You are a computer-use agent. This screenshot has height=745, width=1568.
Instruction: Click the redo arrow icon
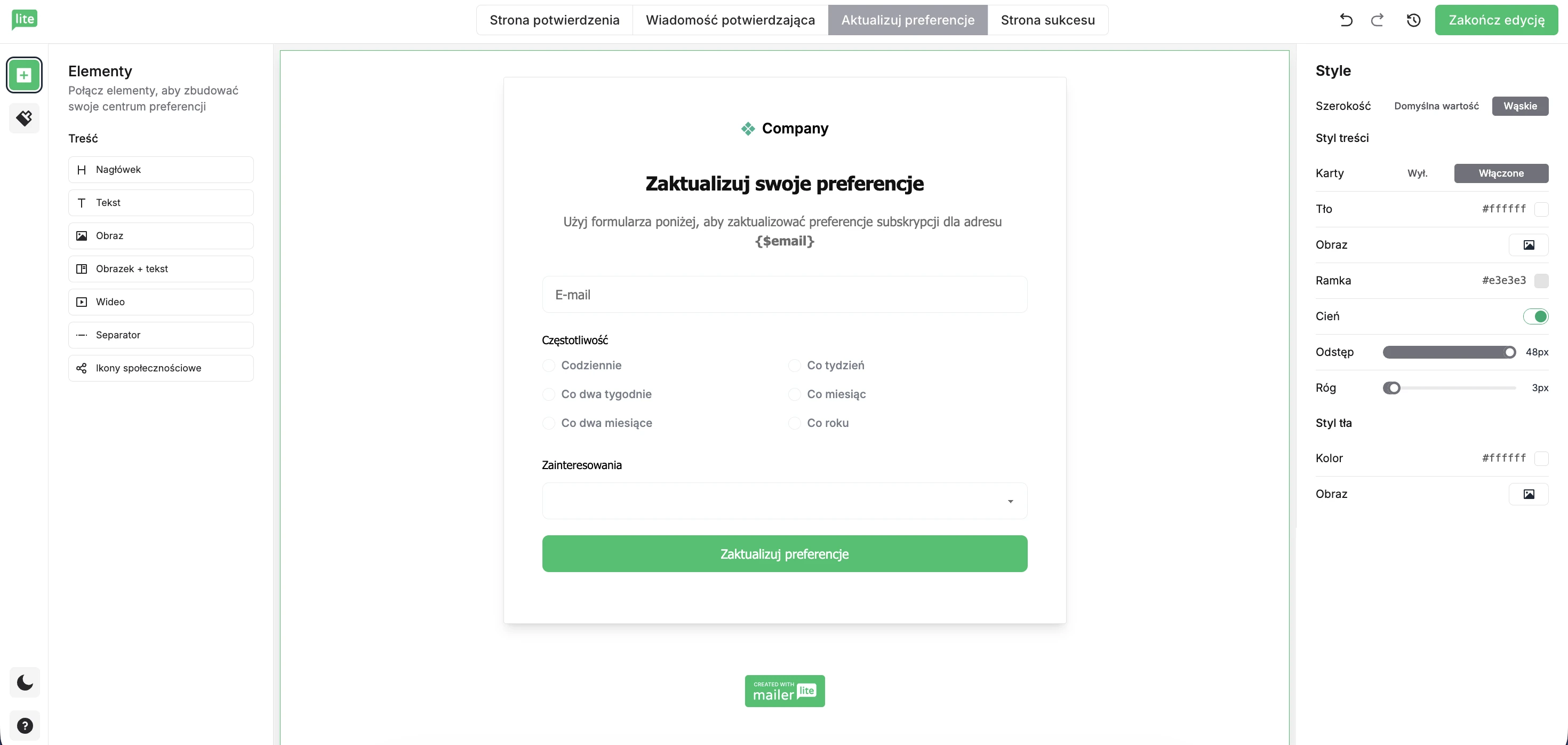1378,20
